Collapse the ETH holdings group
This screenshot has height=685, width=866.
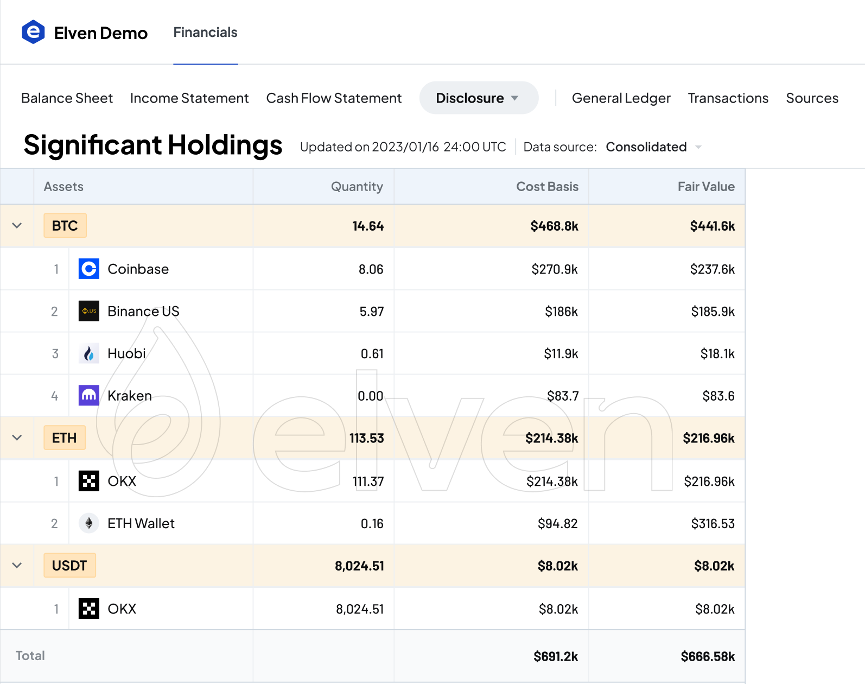click(x=17, y=438)
